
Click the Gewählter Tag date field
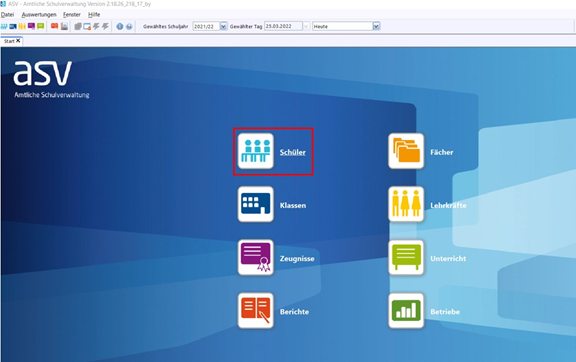coord(283,26)
